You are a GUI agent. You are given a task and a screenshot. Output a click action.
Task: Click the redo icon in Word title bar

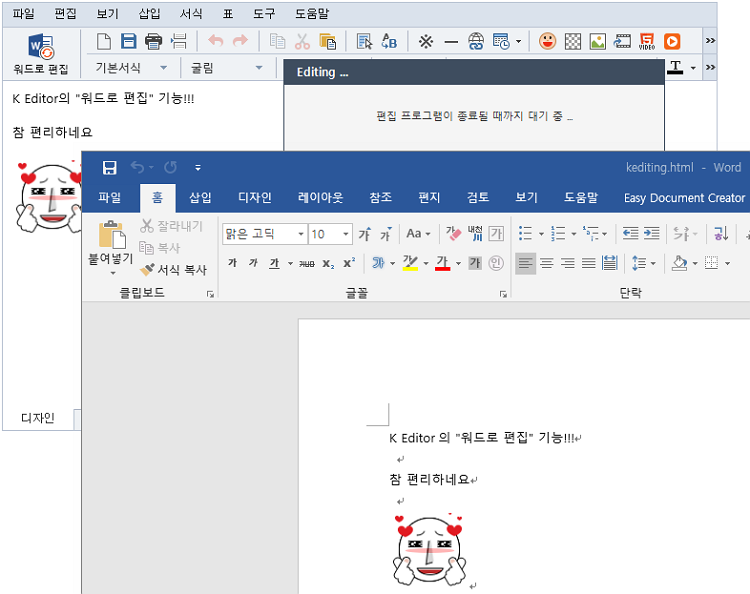pos(170,167)
